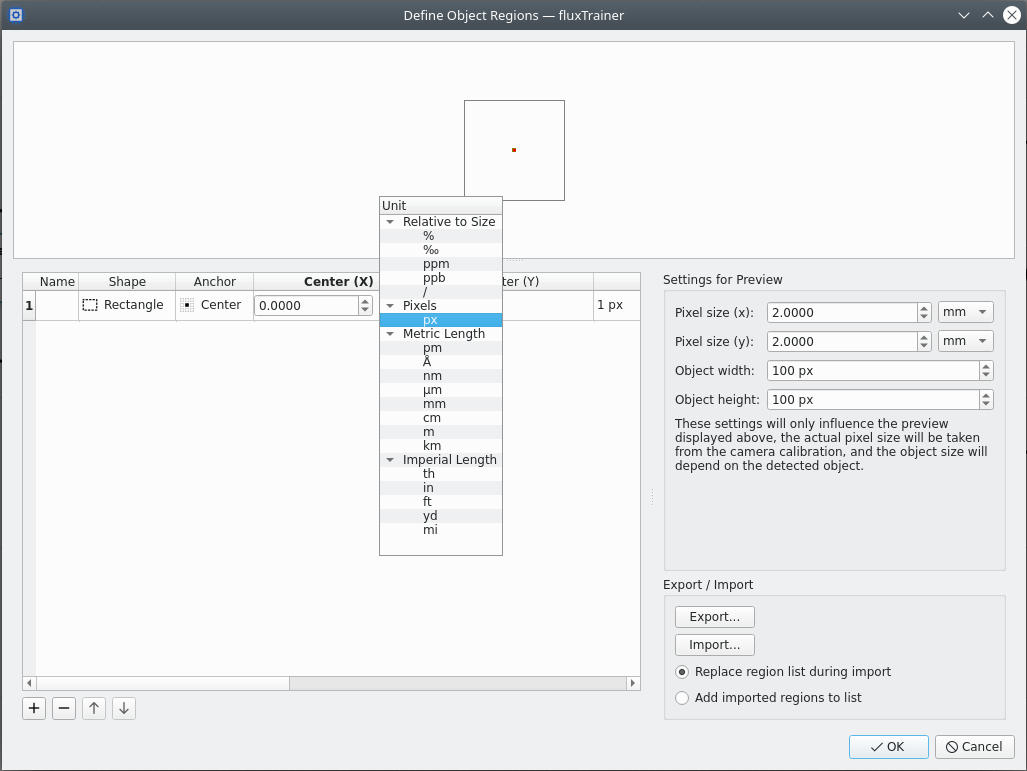Choose the m unit
Screen dimensions: 1027x771
point(441,432)
